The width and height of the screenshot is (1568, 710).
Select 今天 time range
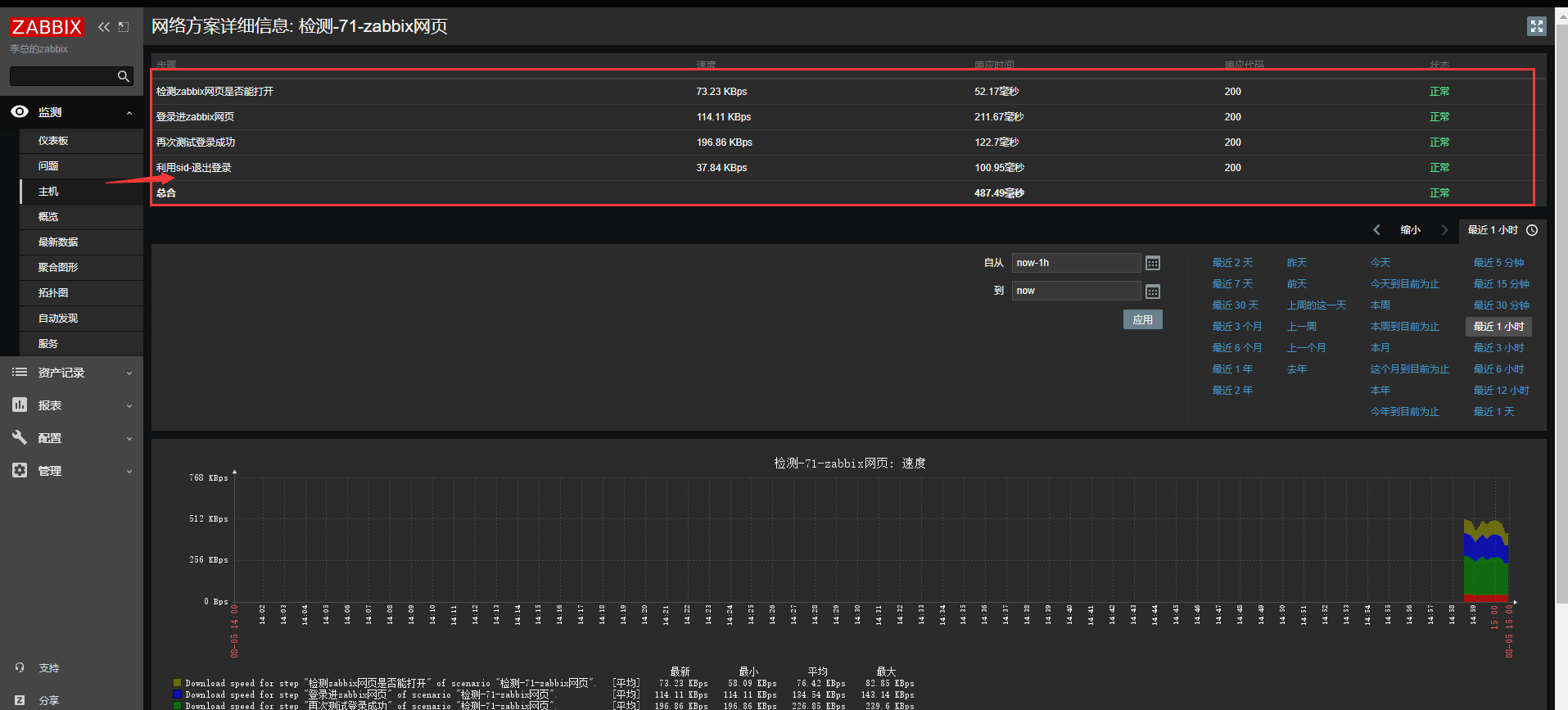click(1380, 263)
